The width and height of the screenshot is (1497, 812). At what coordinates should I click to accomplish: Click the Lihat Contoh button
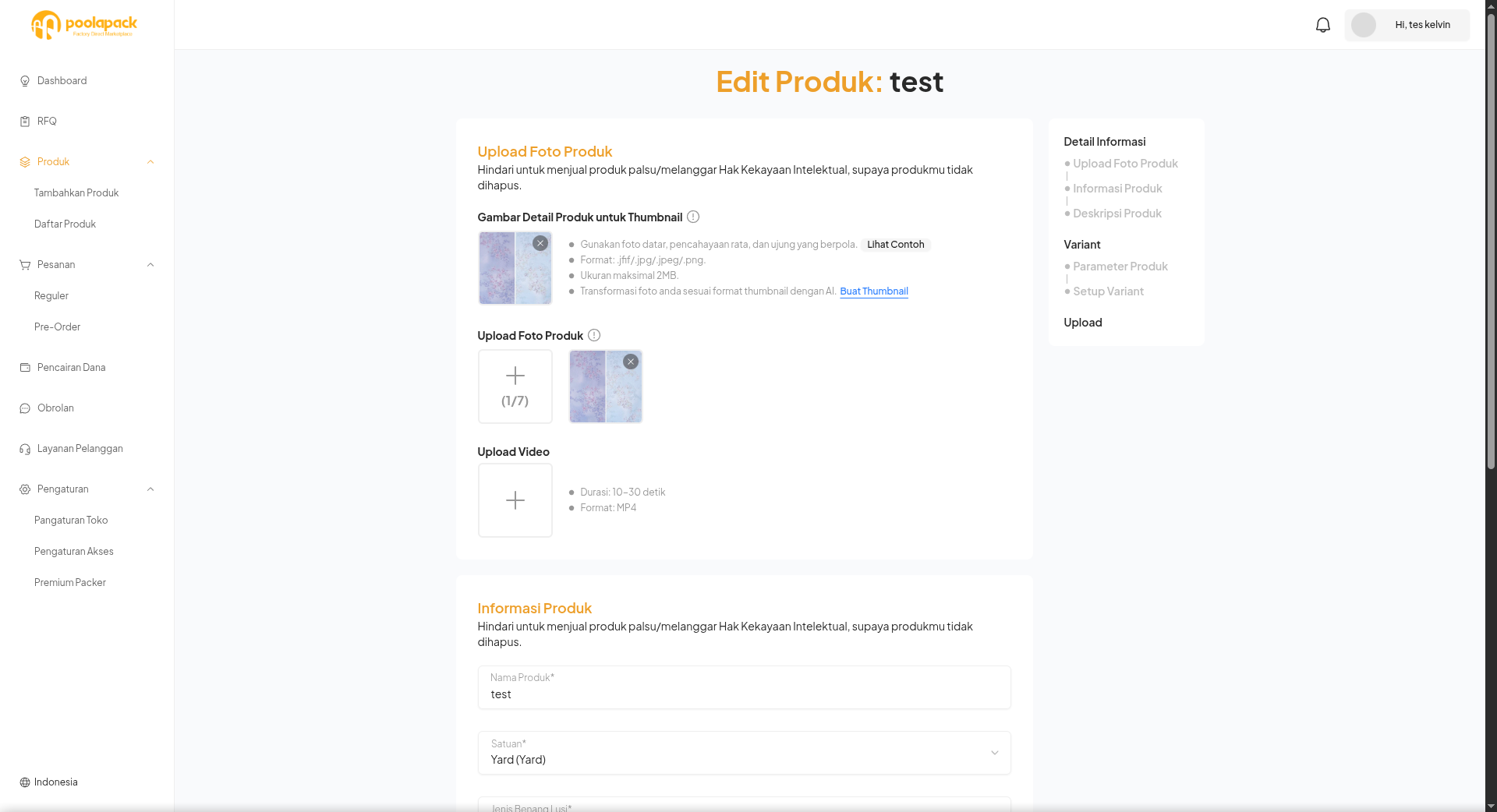[896, 245]
